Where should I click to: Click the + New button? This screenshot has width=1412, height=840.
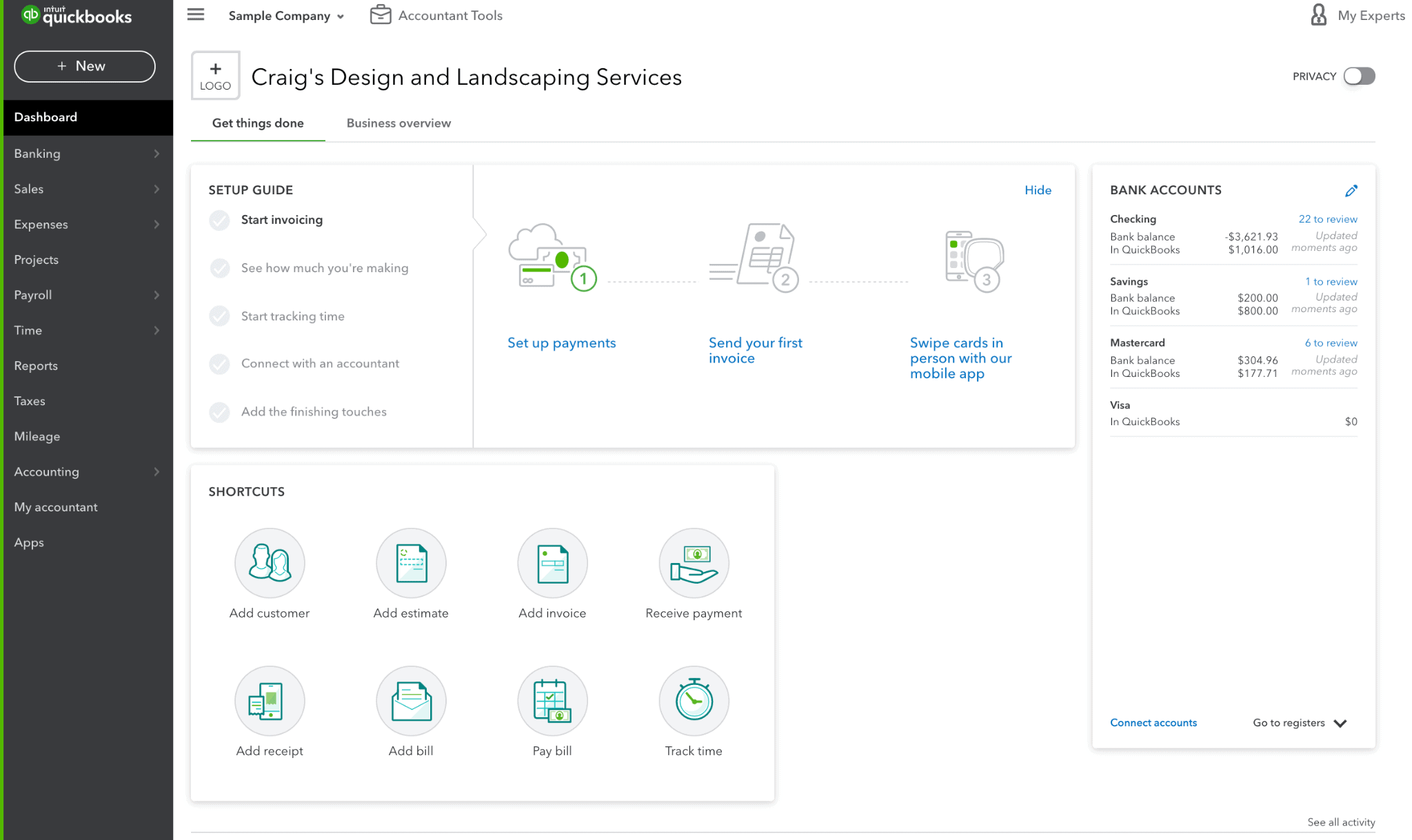85,66
